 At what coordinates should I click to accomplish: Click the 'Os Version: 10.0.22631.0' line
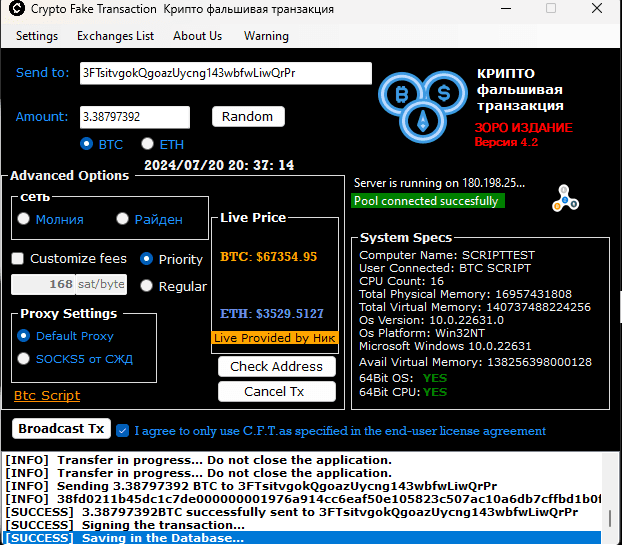click(x=431, y=320)
